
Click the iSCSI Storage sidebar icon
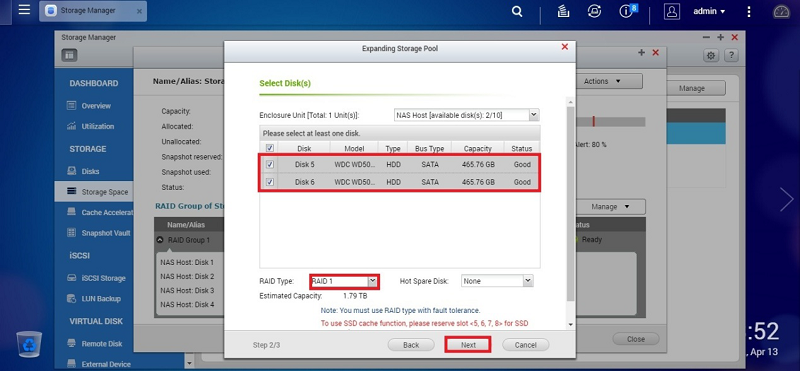coord(71,278)
